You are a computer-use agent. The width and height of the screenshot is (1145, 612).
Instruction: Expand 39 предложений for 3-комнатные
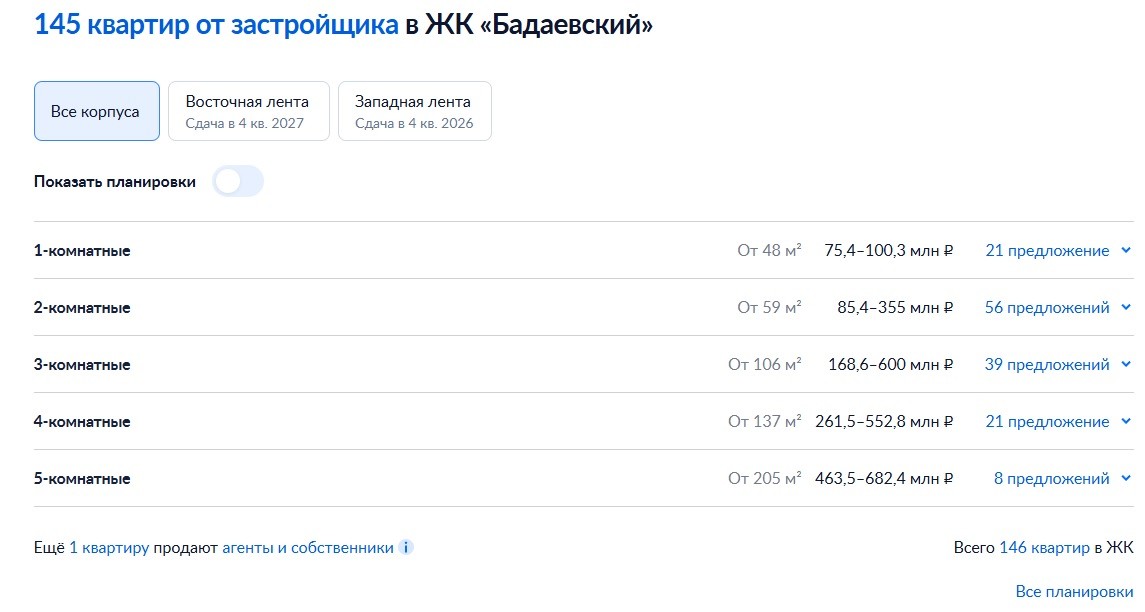coord(1047,364)
